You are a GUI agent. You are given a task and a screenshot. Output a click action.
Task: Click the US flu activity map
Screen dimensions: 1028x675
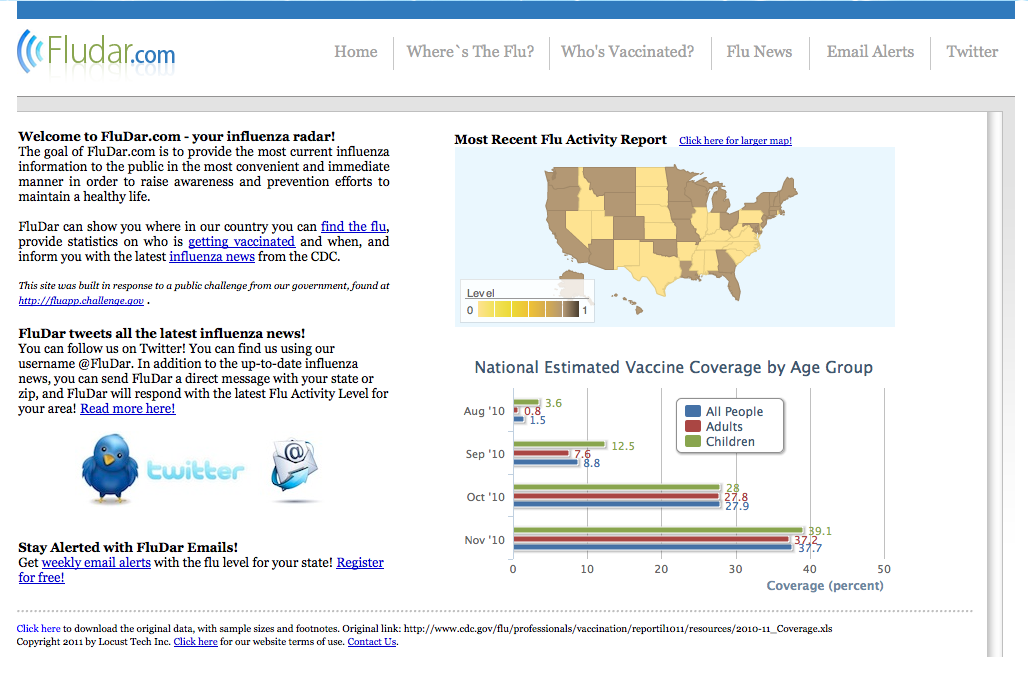[x=675, y=237]
